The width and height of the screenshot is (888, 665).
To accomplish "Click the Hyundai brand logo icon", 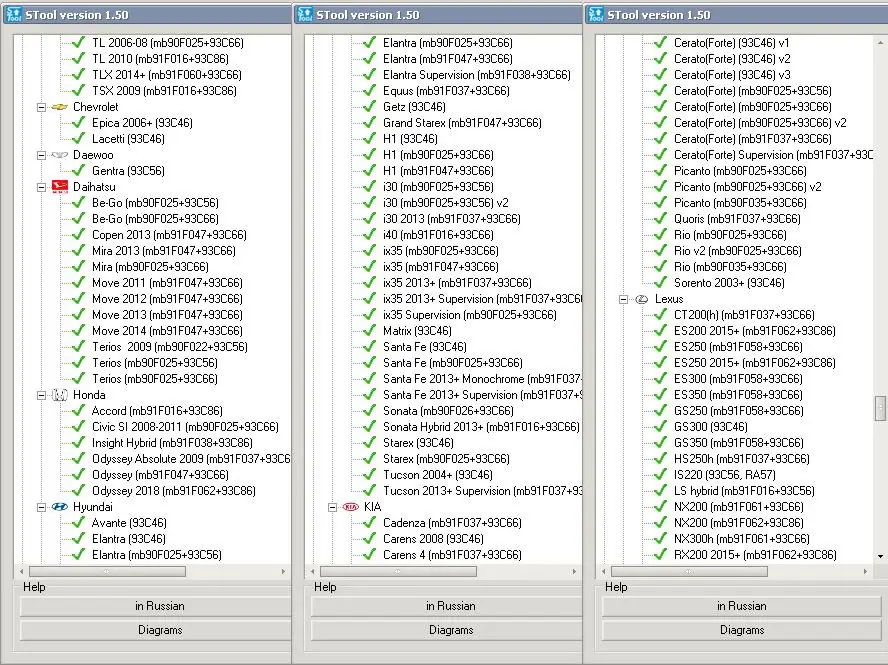I will [59, 507].
